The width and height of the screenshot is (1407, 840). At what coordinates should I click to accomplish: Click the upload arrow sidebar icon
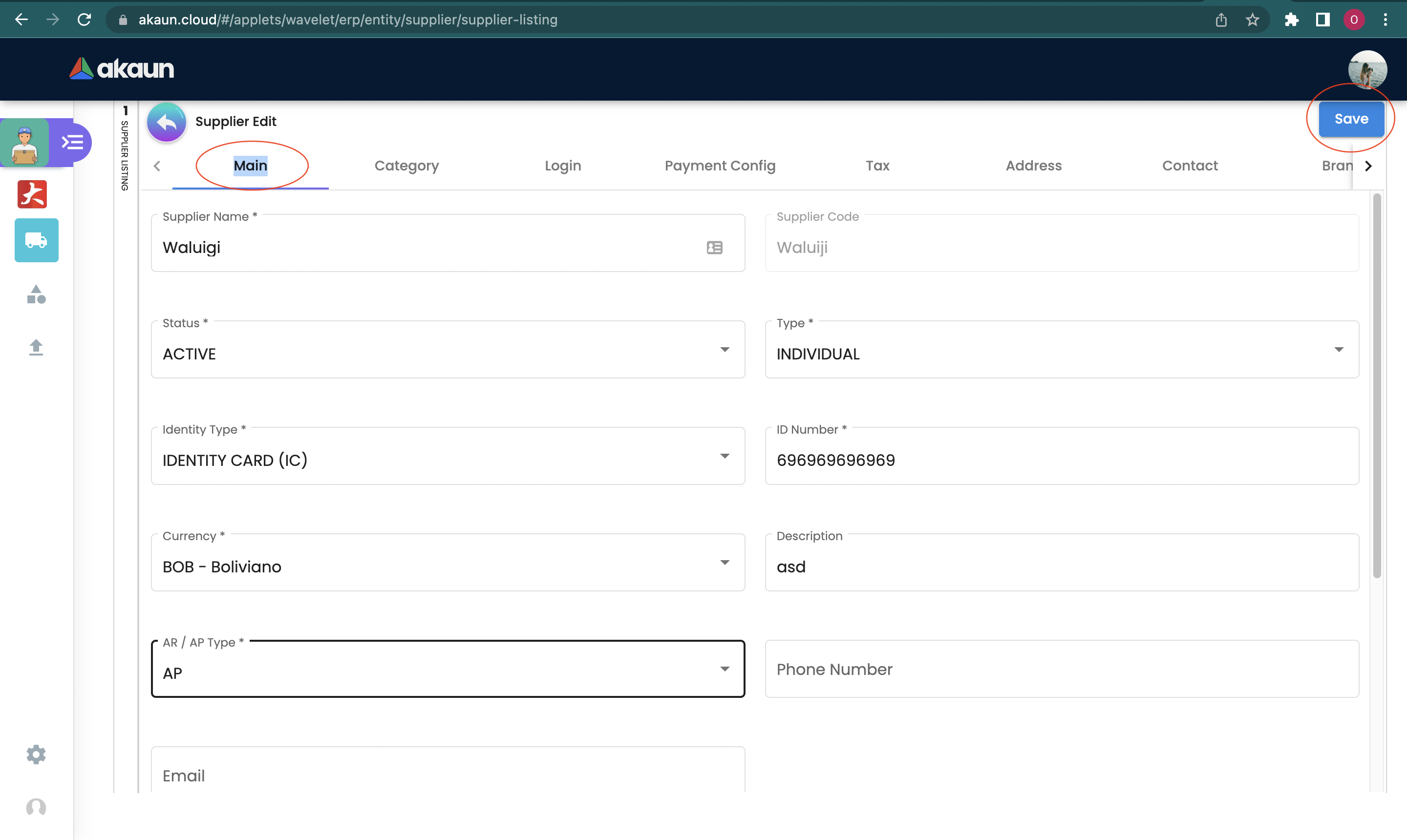(36, 347)
